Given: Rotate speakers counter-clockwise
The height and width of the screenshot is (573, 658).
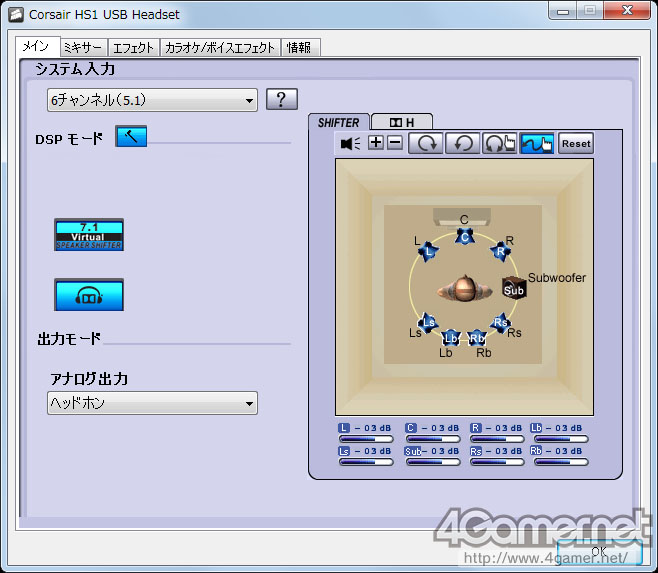Looking at the screenshot, I should click(x=462, y=143).
